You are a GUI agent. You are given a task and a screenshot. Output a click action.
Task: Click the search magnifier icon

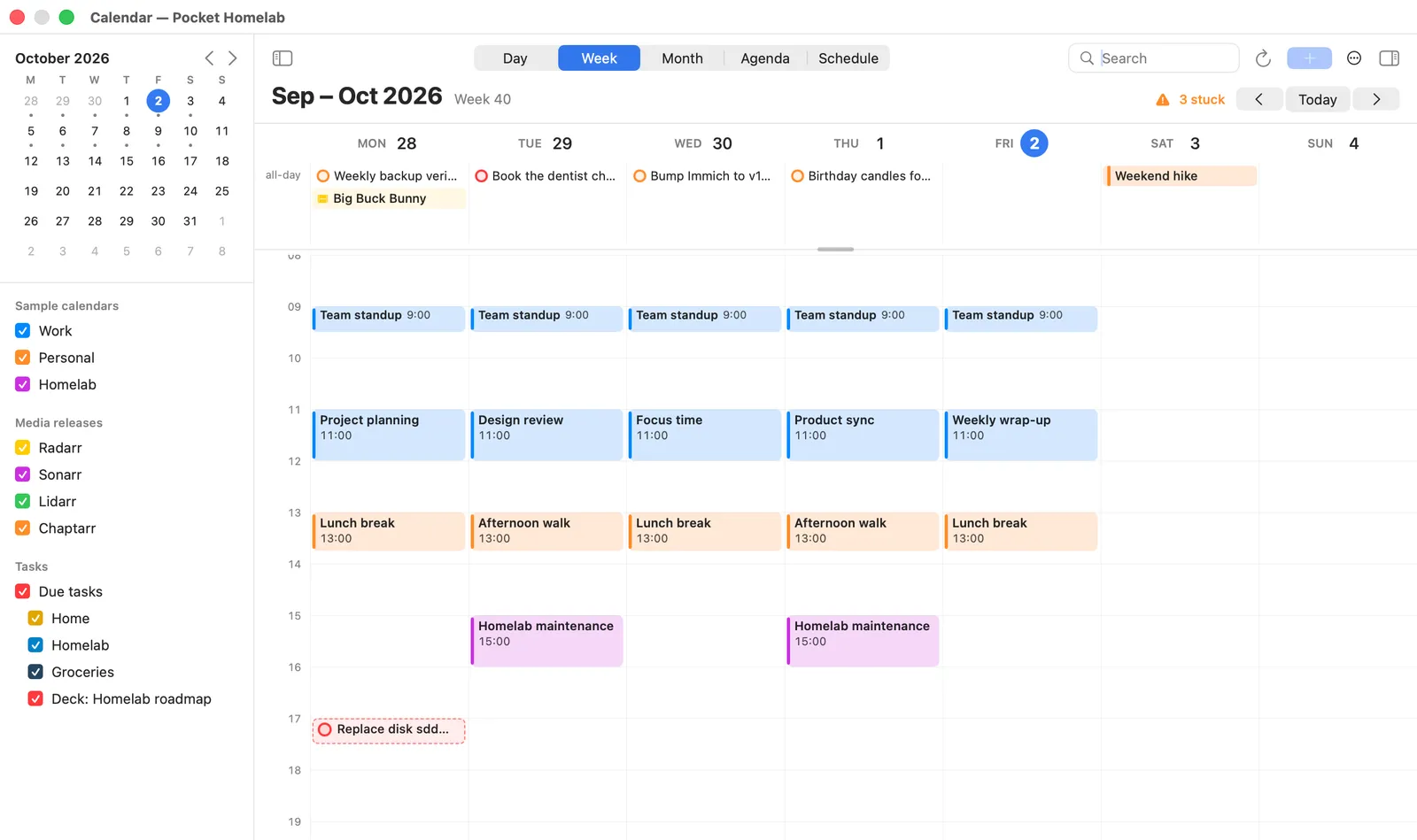pos(1087,58)
